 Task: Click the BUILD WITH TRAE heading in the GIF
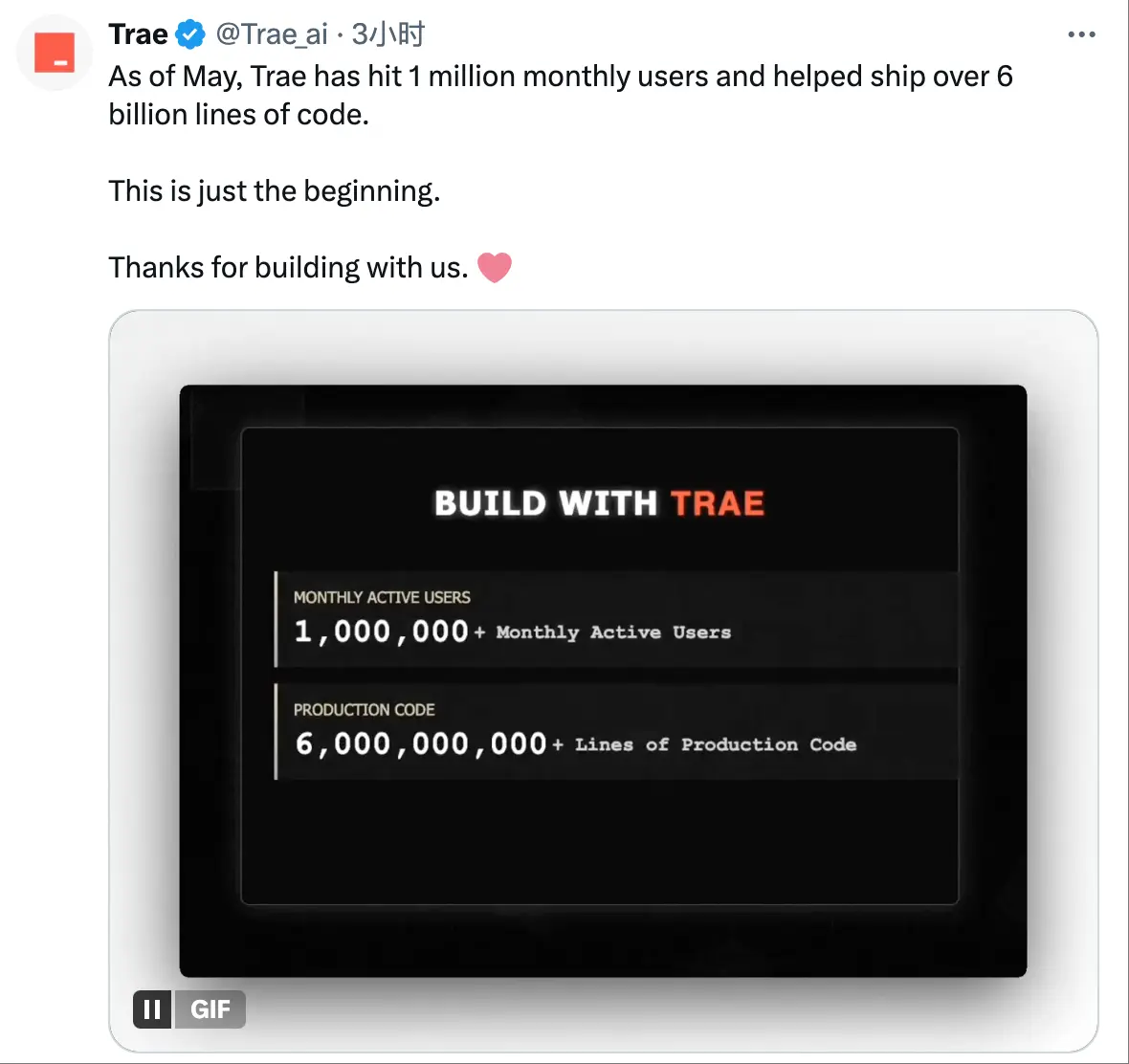[x=599, y=503]
